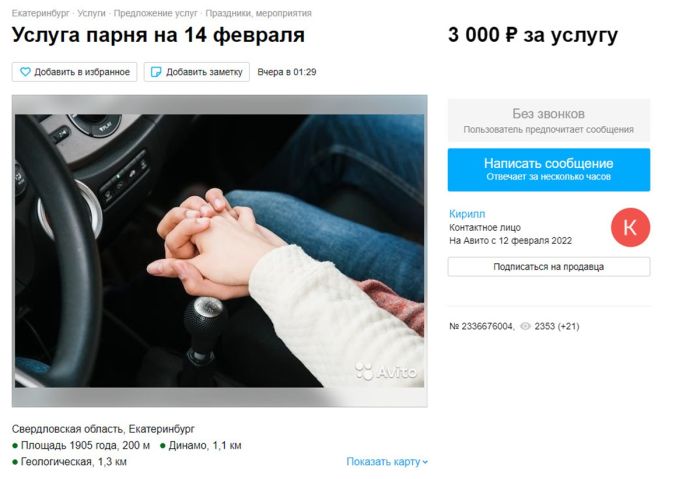This screenshot has height=479, width=700.
Task: Click the eye views counter icon
Action: pos(525,326)
